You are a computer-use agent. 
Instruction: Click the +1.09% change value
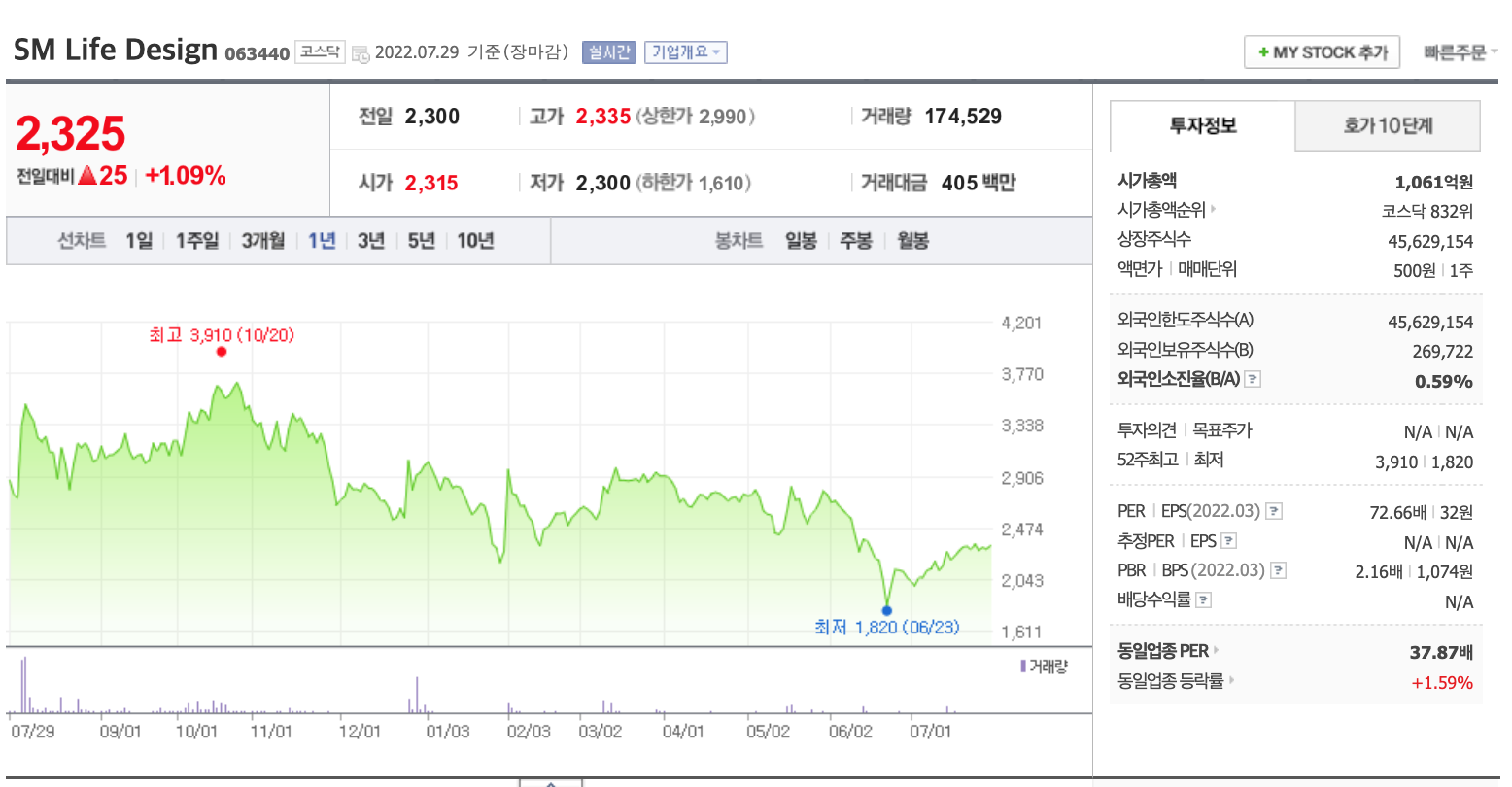pyautogui.click(x=186, y=176)
